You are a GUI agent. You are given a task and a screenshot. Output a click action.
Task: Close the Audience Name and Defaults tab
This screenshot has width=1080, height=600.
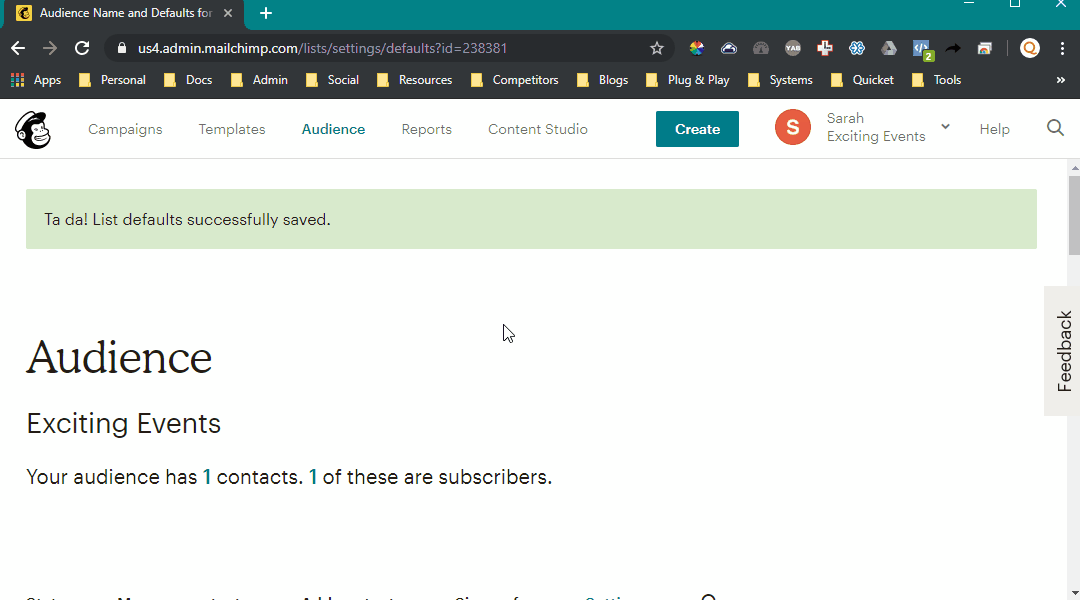228,13
